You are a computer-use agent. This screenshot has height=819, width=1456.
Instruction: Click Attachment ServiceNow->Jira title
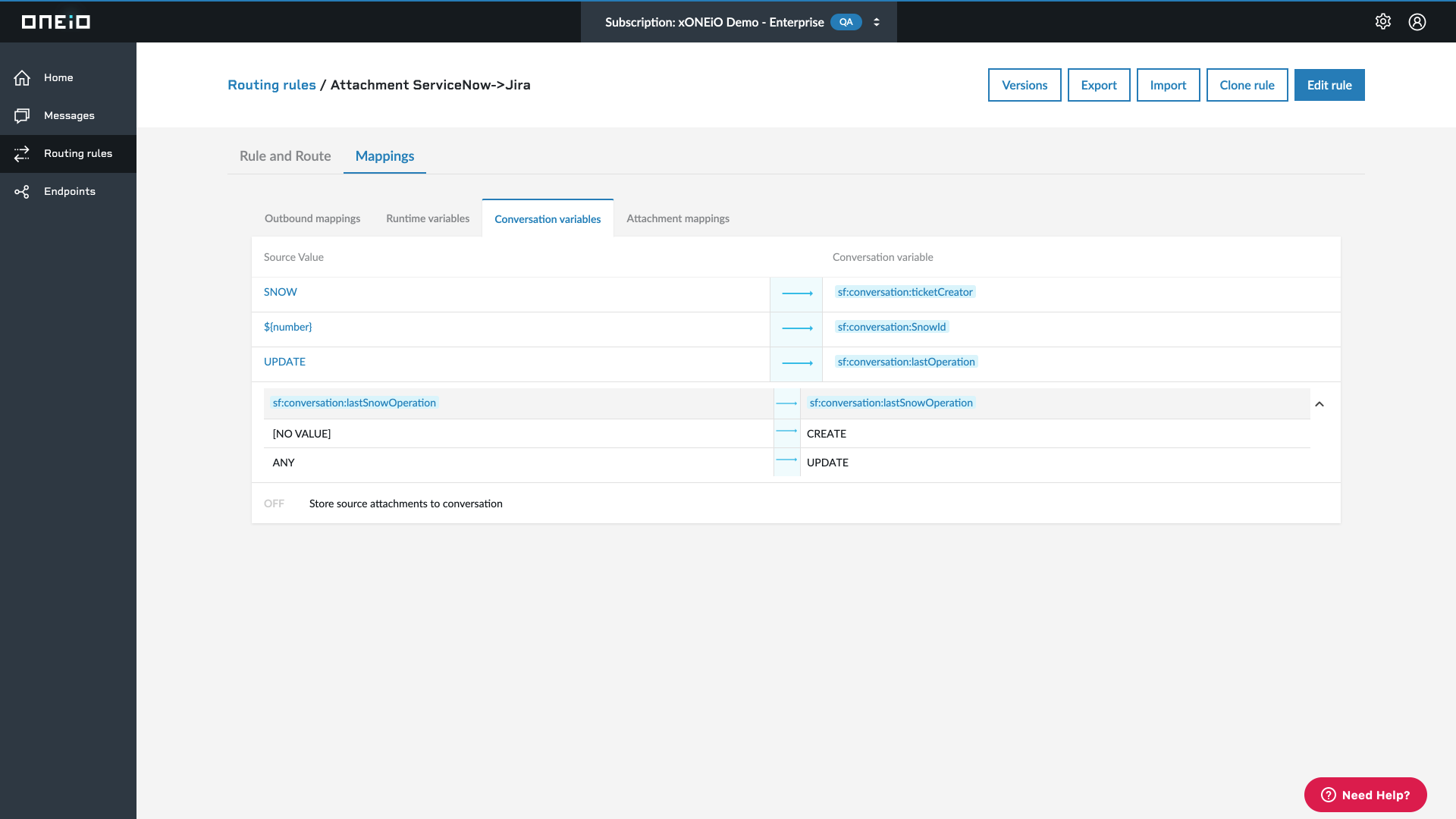point(430,85)
